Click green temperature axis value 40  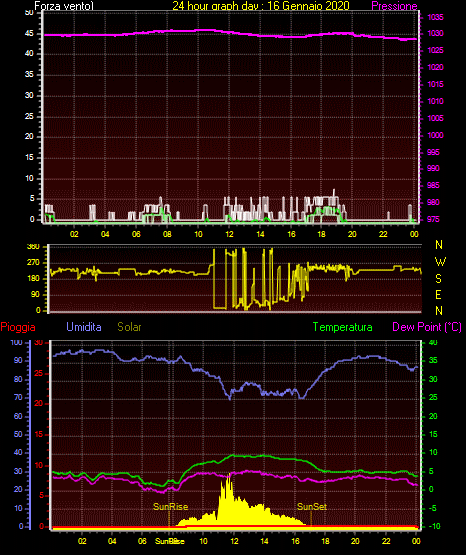[433, 342]
